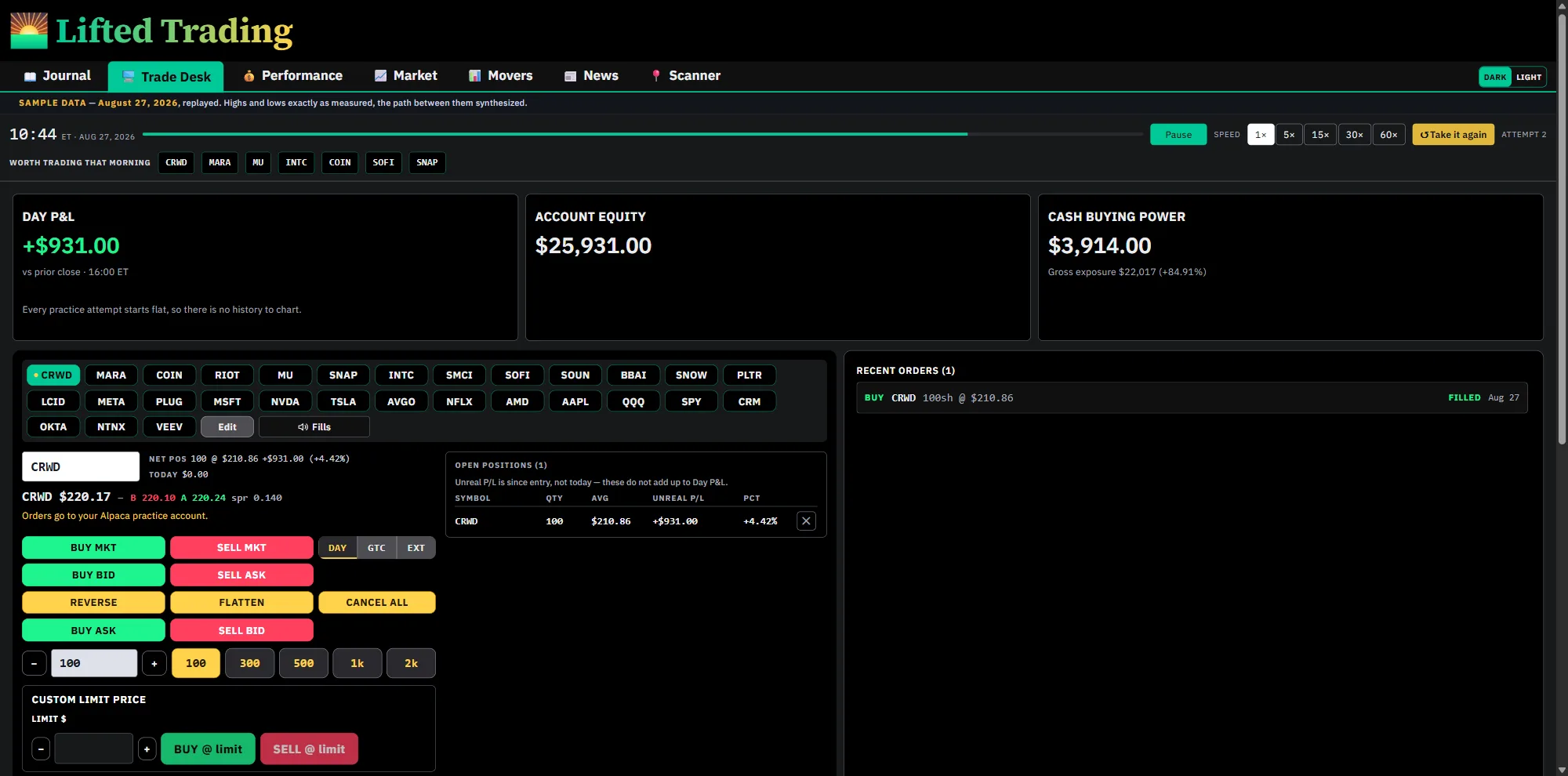The height and width of the screenshot is (776, 1568).
Task: Open the Performance tab
Action: [292, 76]
